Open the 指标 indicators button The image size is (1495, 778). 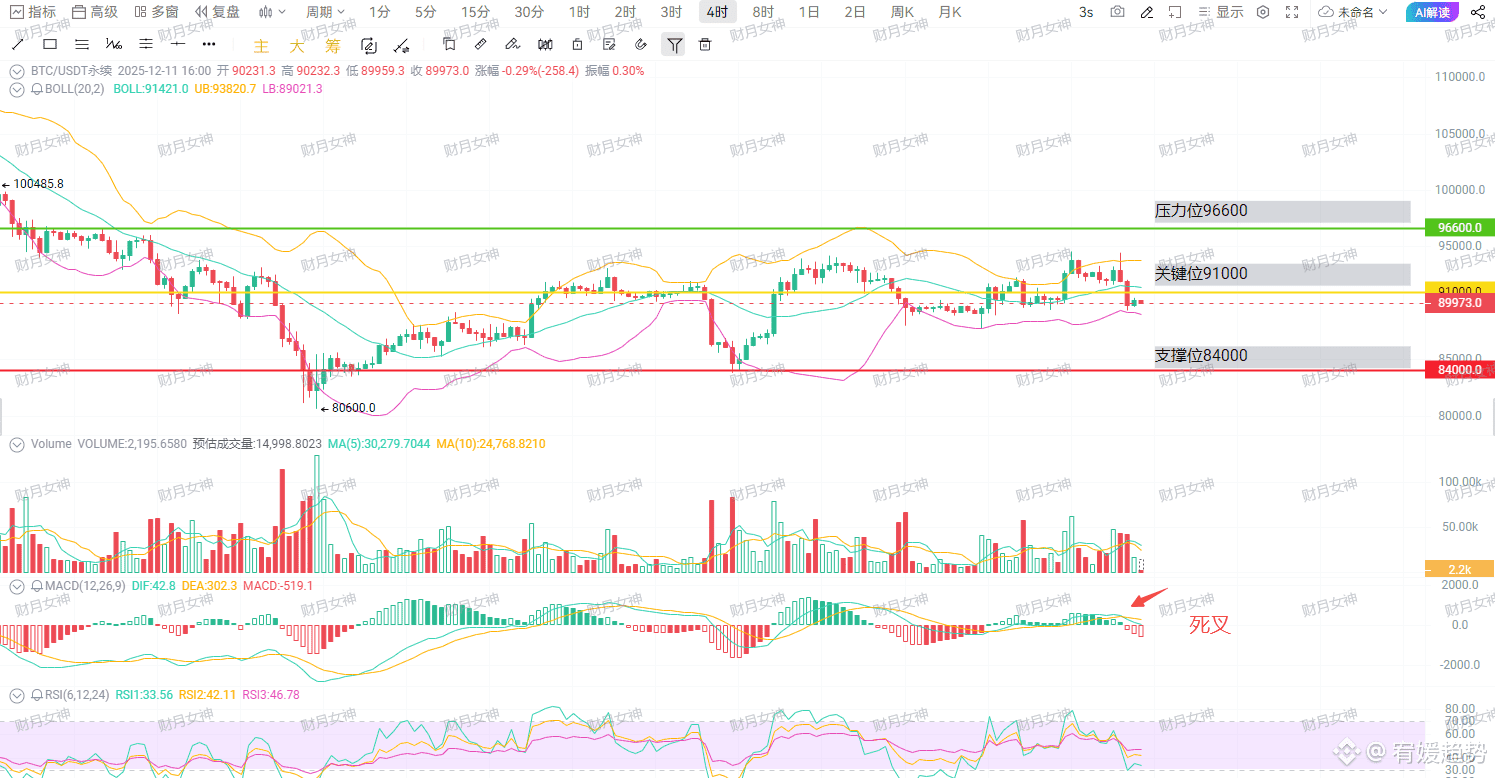click(33, 12)
